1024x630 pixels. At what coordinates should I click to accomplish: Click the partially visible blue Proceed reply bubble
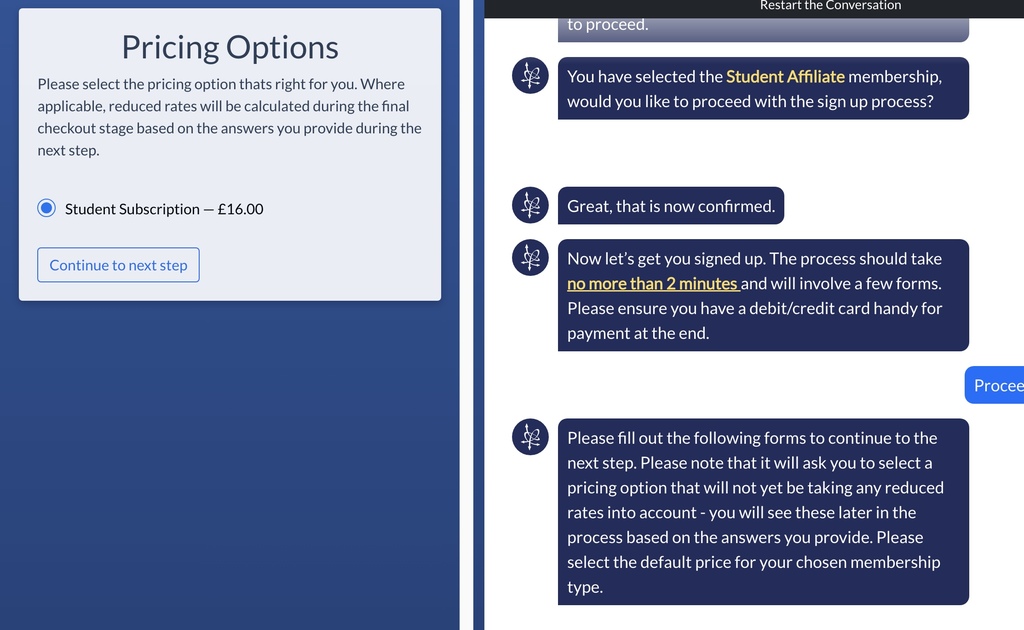[x=995, y=385]
